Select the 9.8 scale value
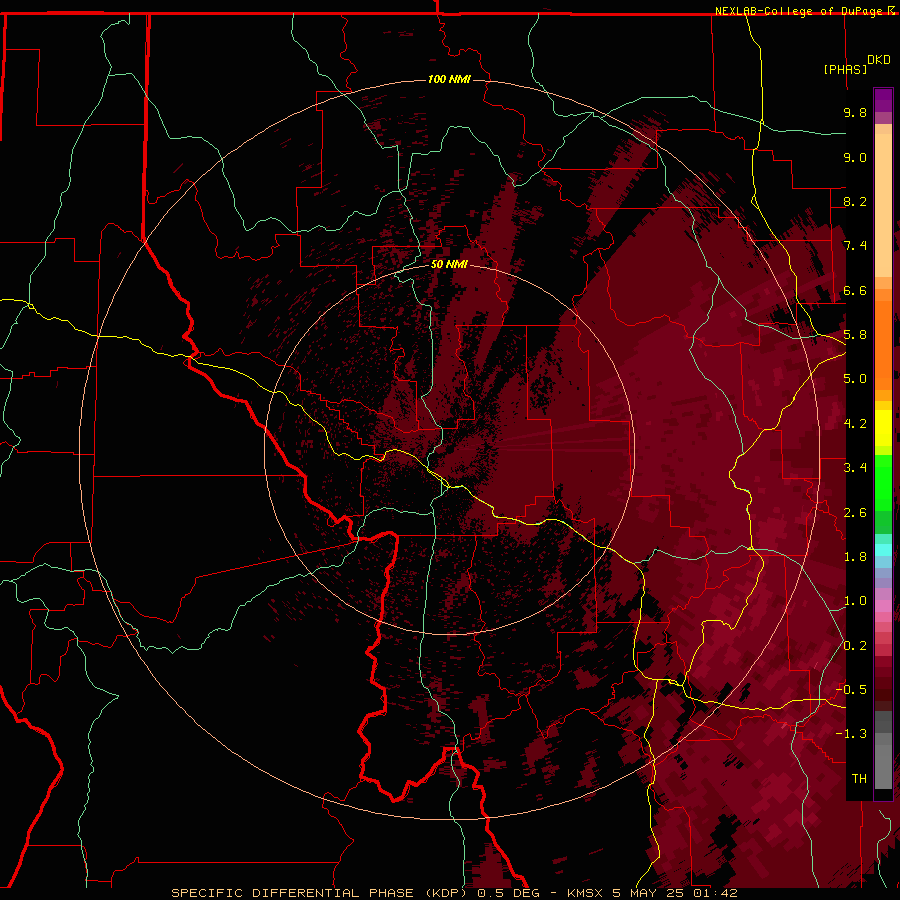Screen dimensions: 900x900 pyautogui.click(x=855, y=112)
